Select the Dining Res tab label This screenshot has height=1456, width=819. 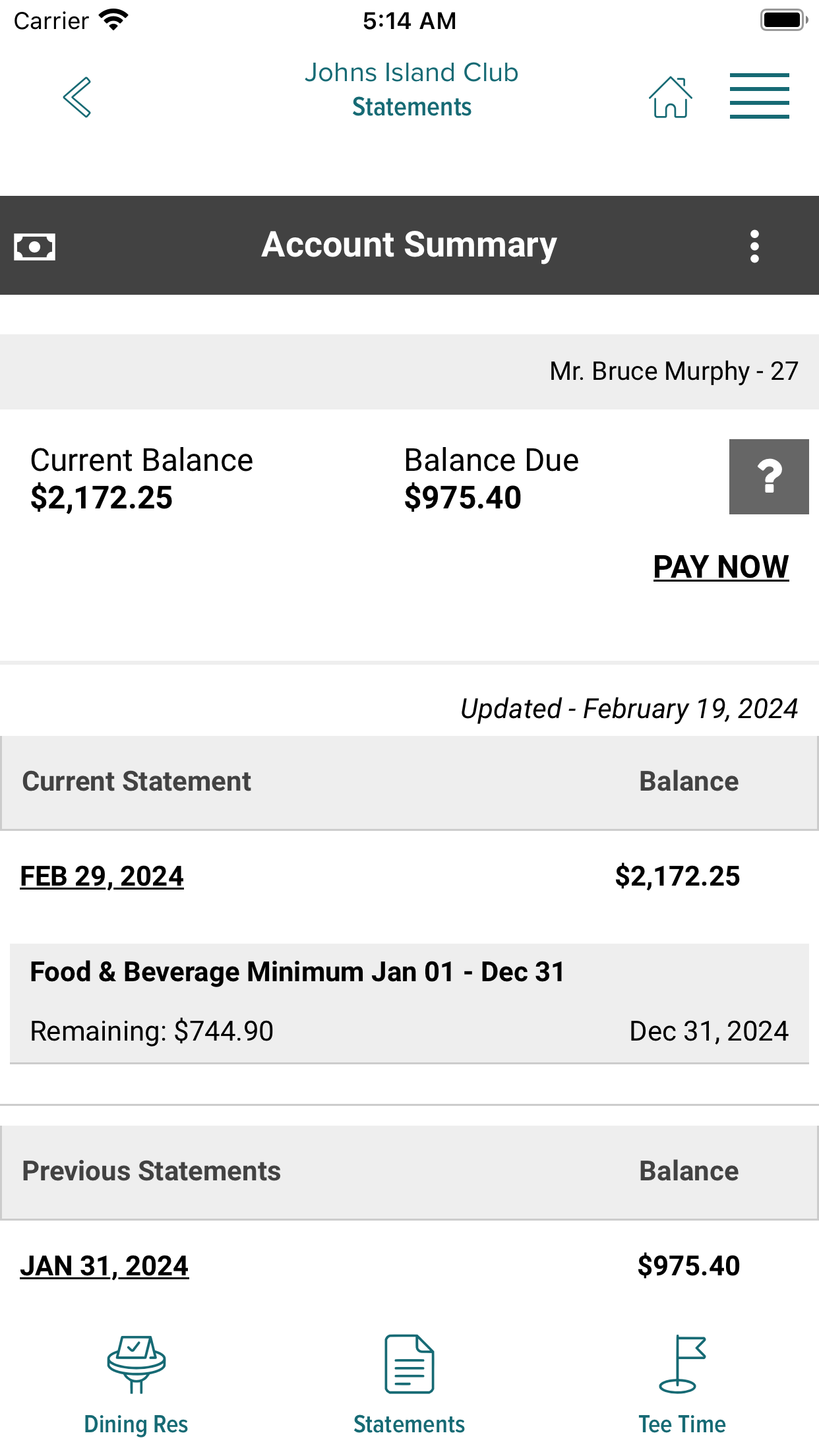tap(136, 1424)
